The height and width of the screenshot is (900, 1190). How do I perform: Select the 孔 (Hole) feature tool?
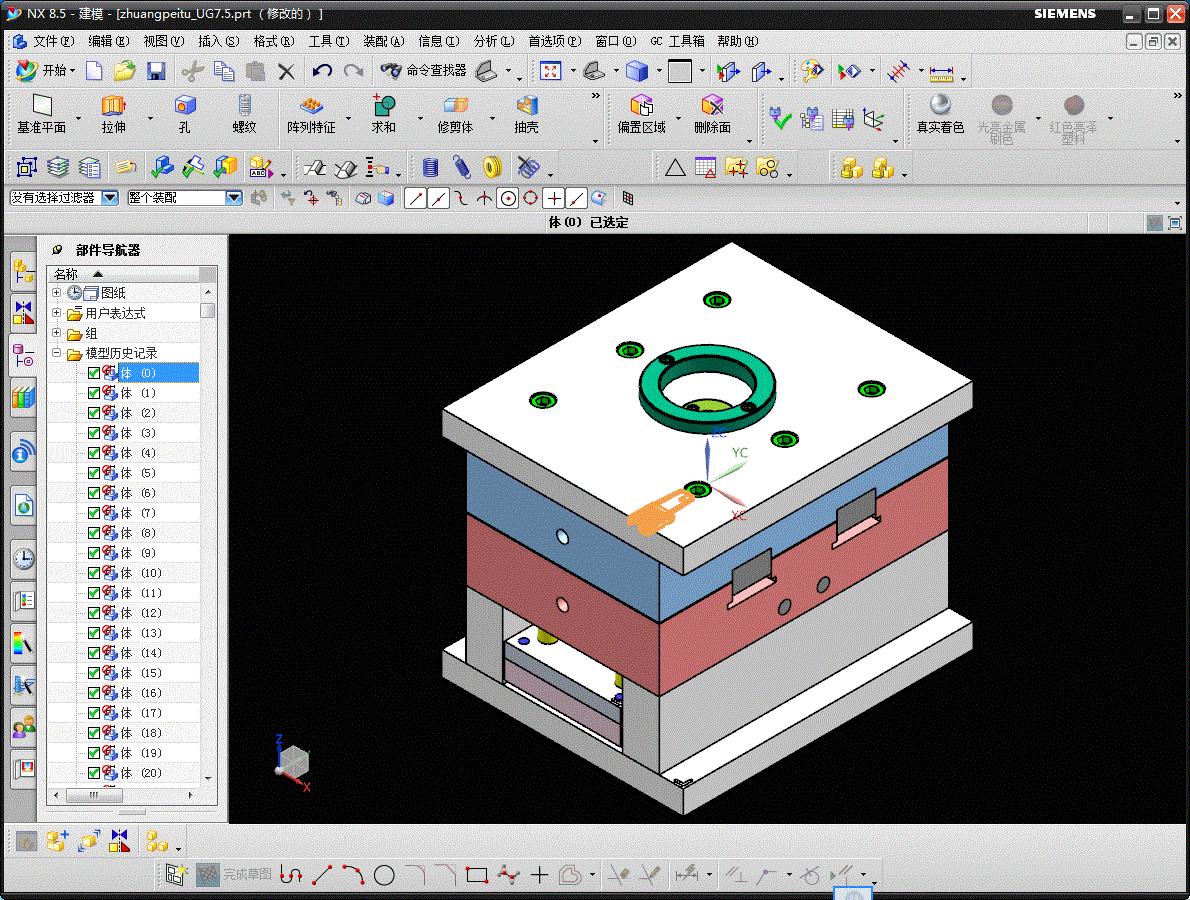coord(184,106)
